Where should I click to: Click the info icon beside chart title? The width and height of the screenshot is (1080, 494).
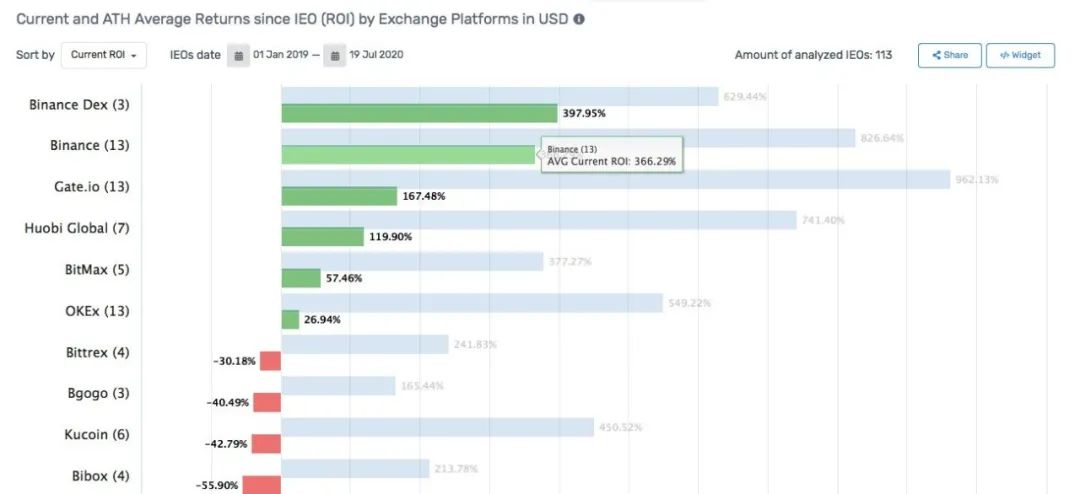[x=579, y=19]
